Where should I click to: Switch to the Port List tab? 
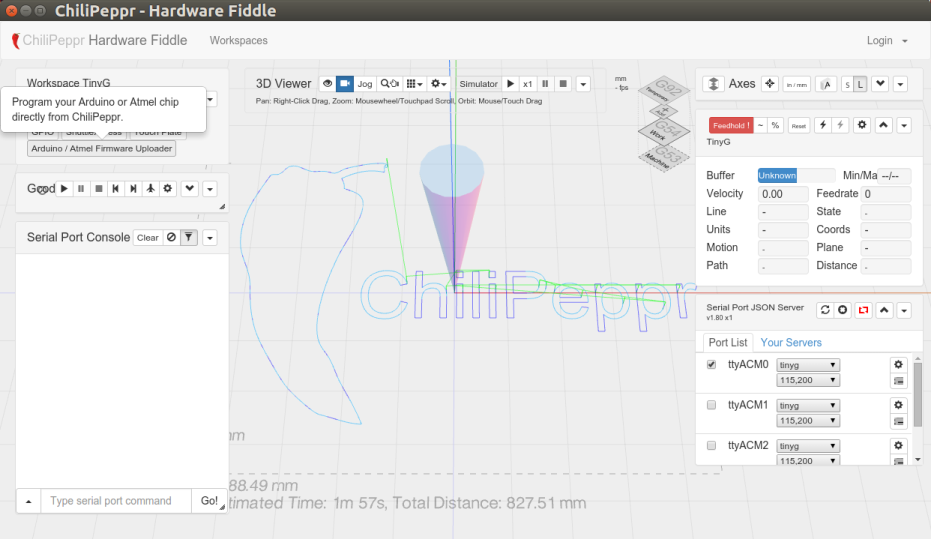[728, 343]
